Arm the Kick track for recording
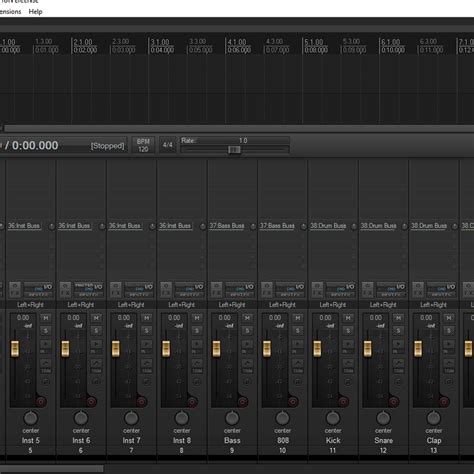 click(343, 402)
